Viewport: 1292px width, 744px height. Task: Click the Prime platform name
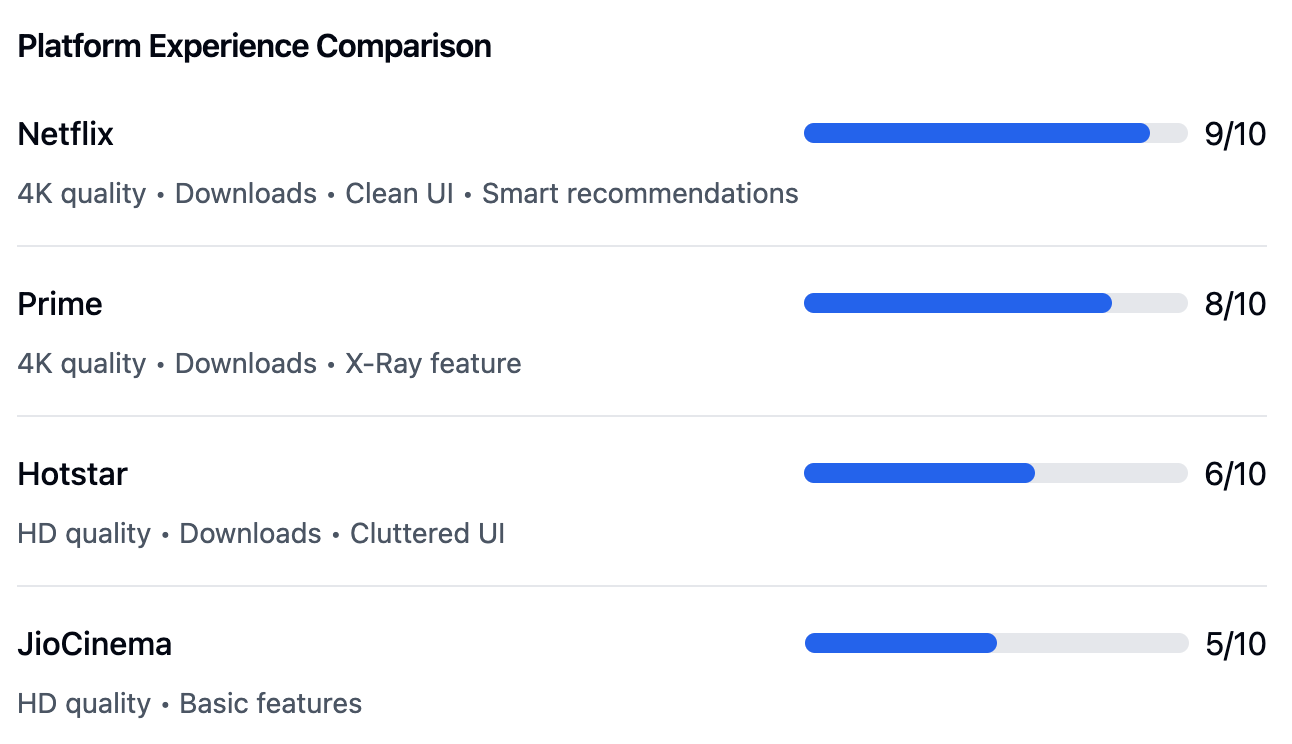click(x=60, y=304)
